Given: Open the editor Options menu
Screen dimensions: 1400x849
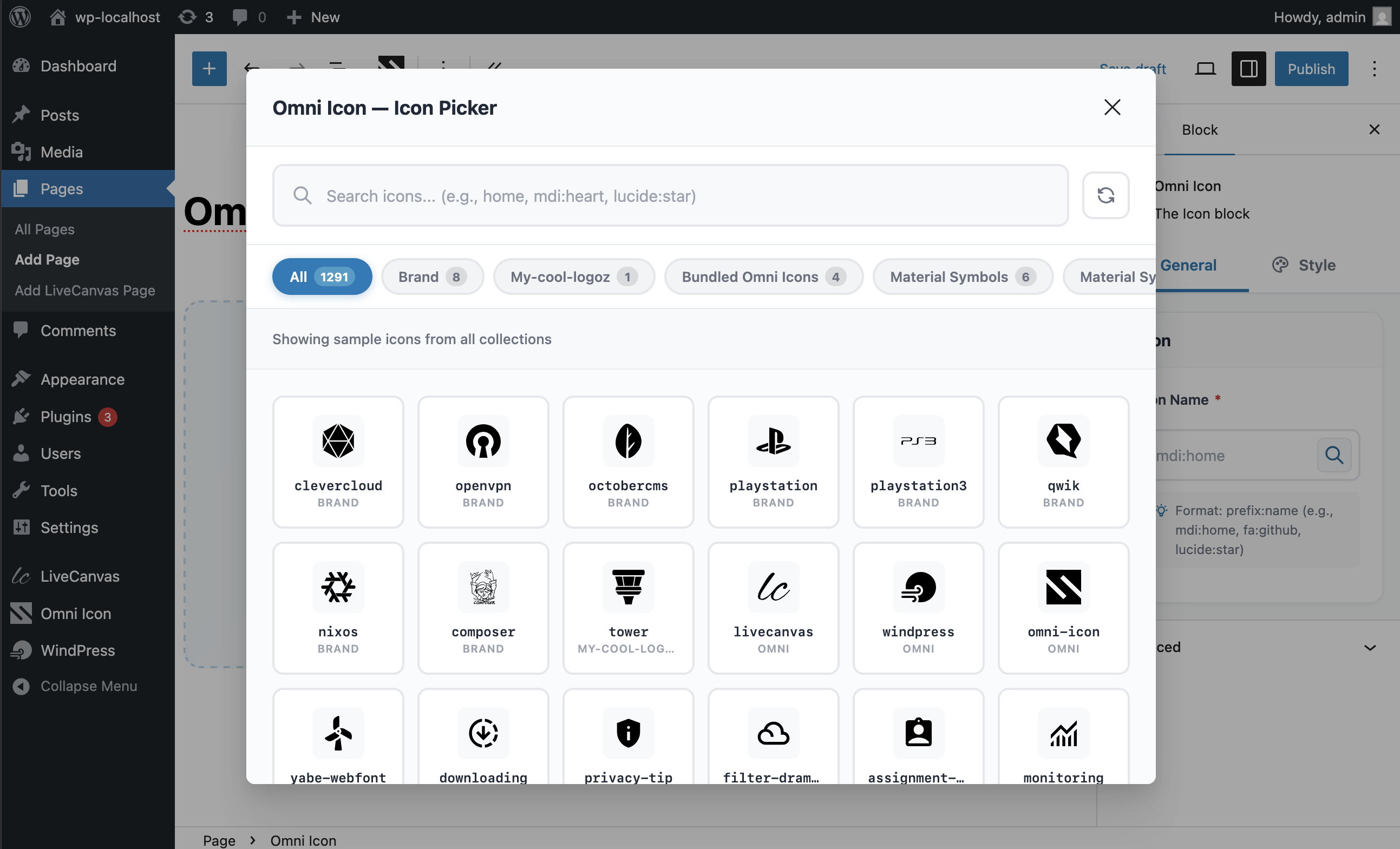Looking at the screenshot, I should 1375,69.
